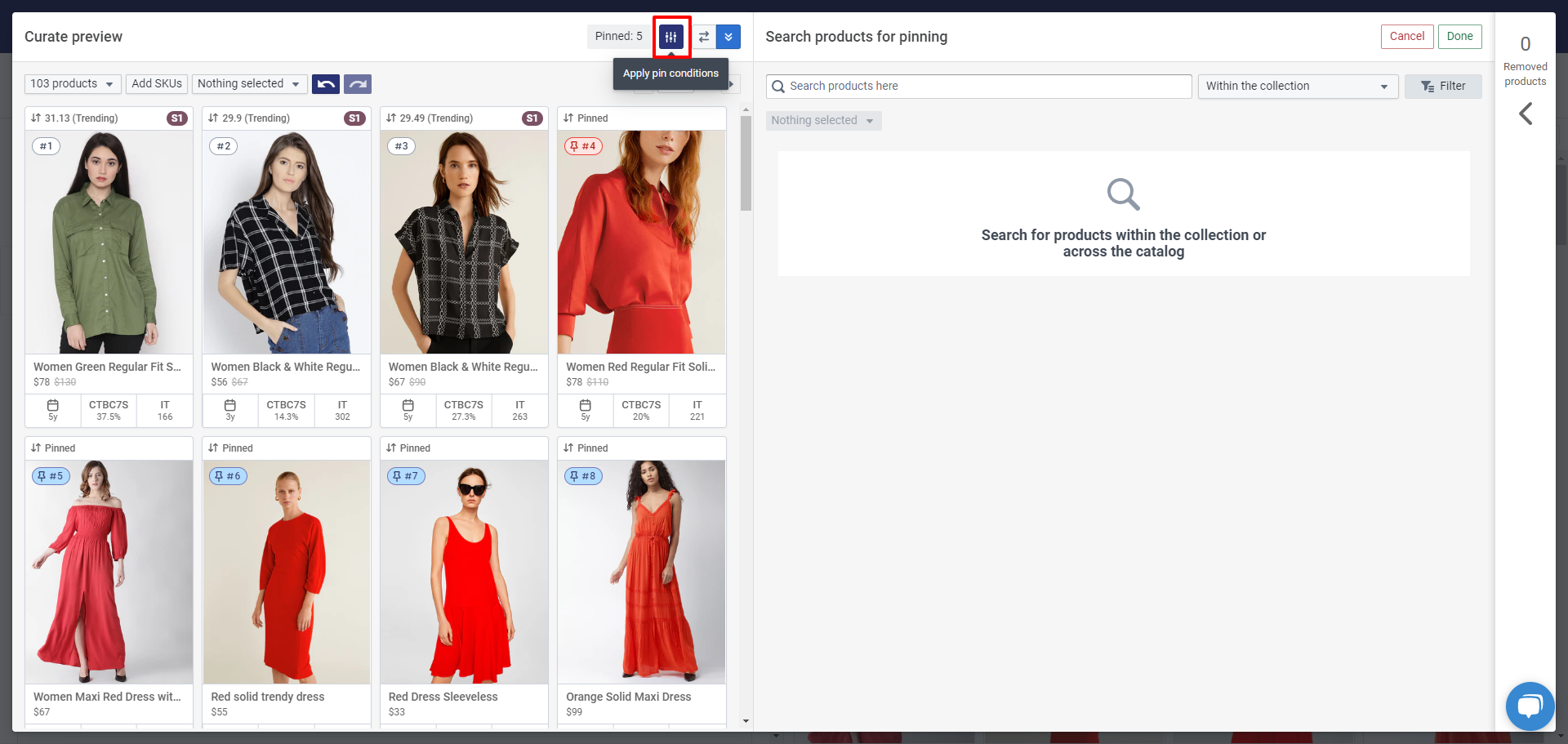Toggle pin badge #6 on red trendy dress
The height and width of the screenshot is (744, 1568).
(x=228, y=476)
